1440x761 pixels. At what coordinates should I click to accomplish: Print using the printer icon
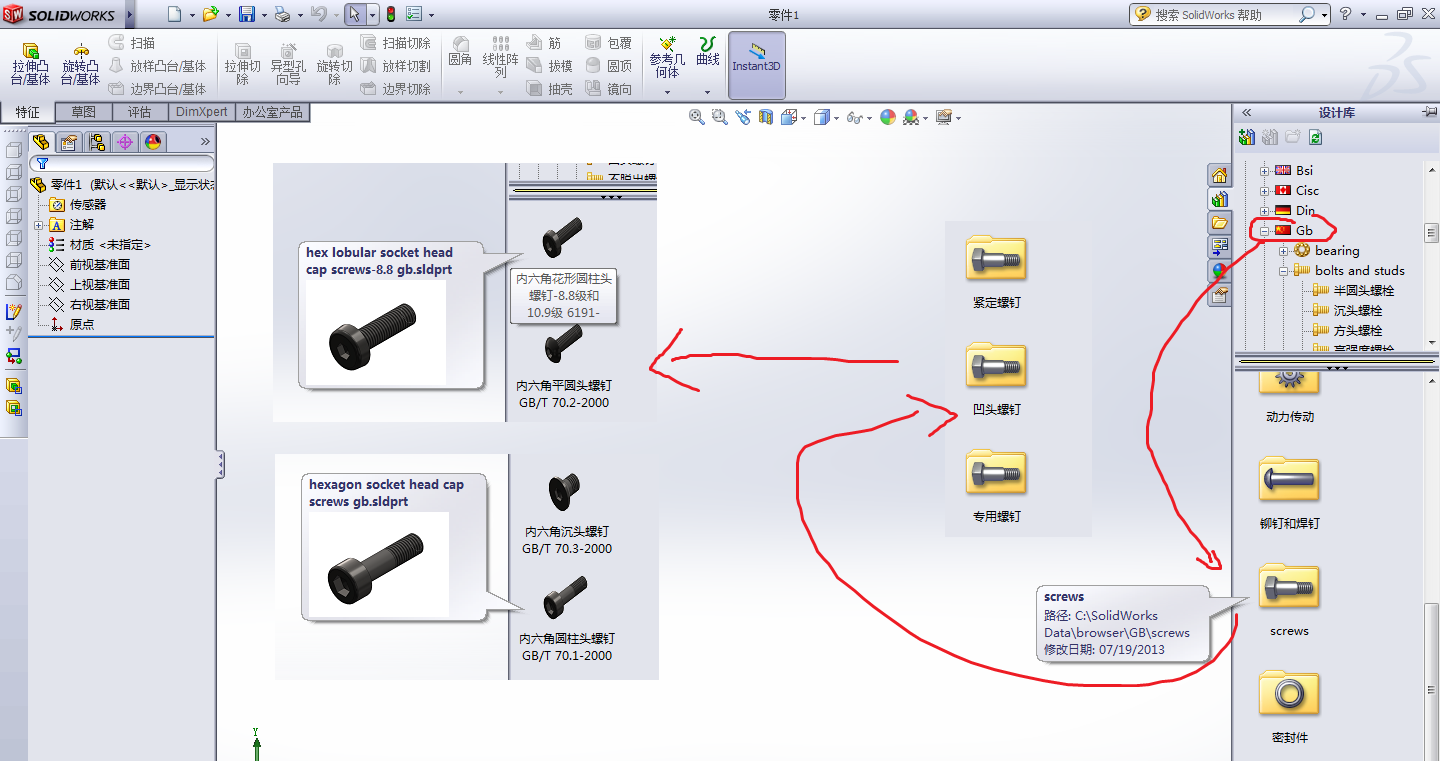coord(282,14)
